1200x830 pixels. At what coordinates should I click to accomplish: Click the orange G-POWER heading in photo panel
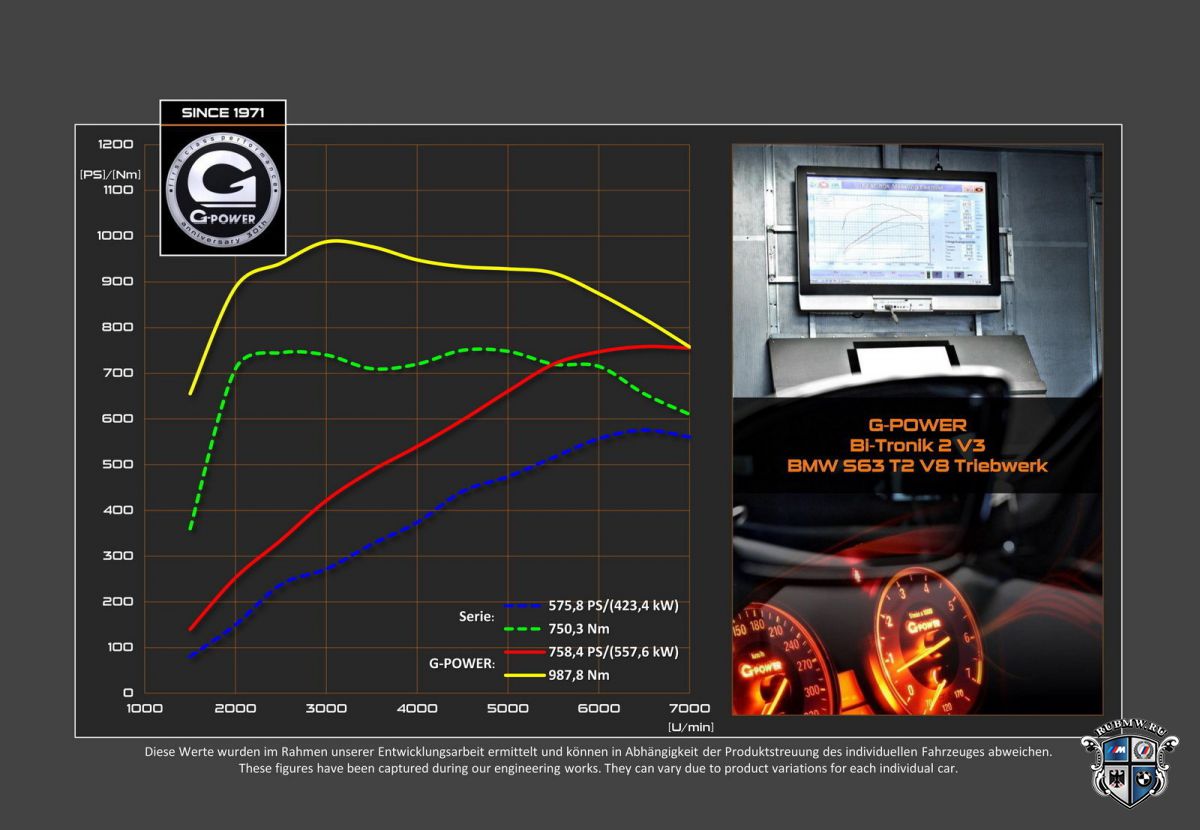click(x=918, y=426)
